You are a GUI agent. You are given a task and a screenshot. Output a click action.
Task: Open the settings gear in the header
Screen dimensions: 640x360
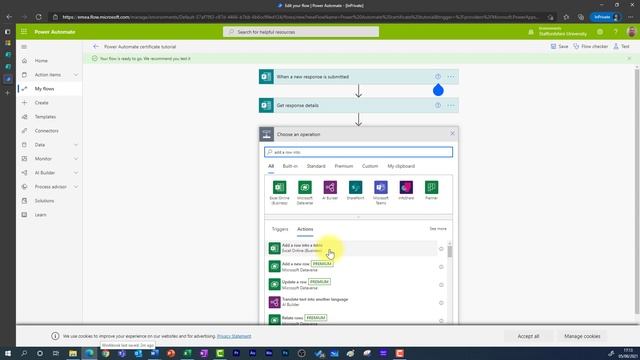tap(600, 31)
